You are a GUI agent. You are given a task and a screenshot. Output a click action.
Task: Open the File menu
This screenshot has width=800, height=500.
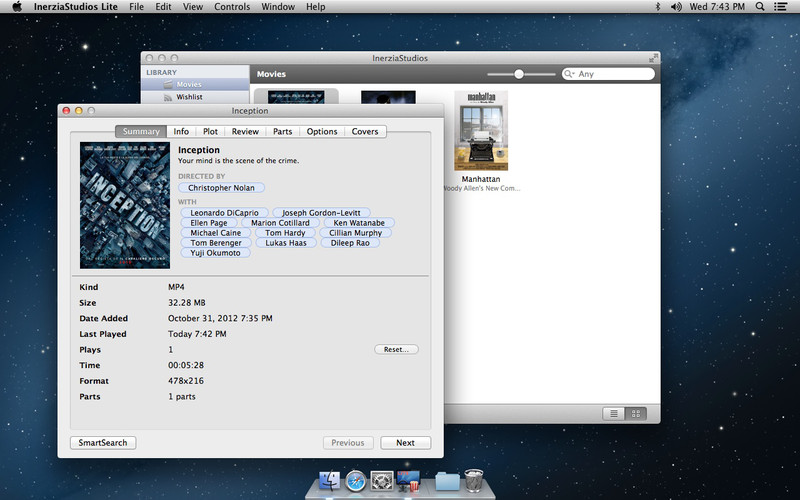[136, 7]
